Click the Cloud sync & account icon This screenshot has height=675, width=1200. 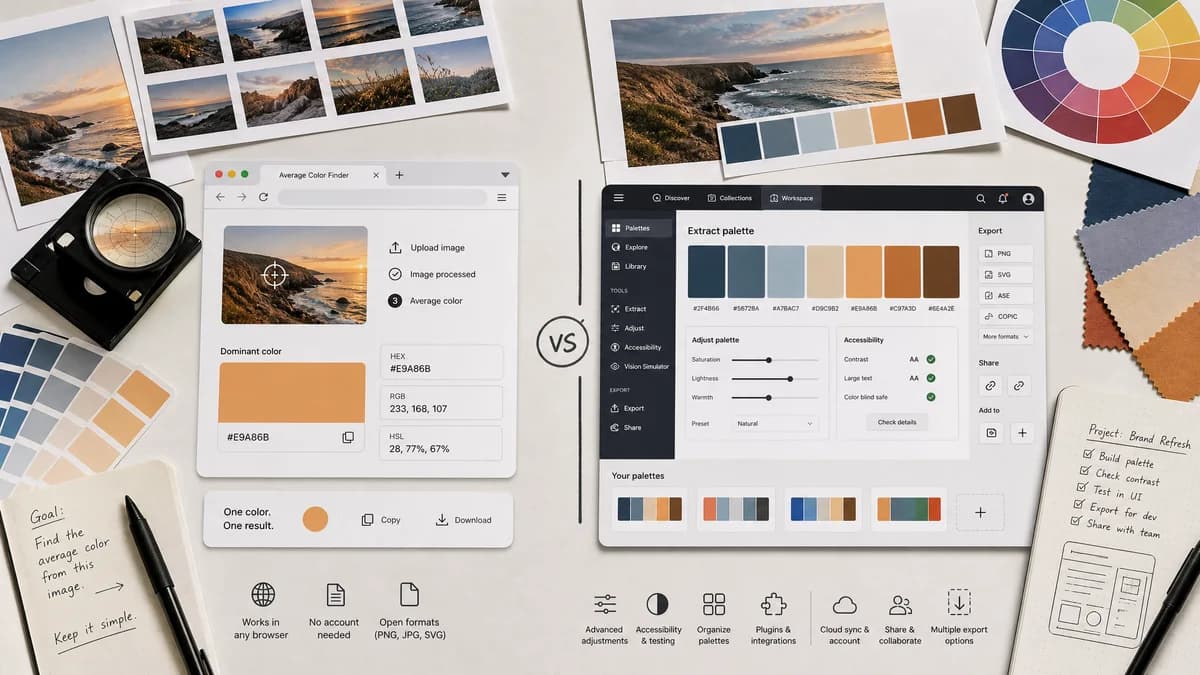coord(845,604)
